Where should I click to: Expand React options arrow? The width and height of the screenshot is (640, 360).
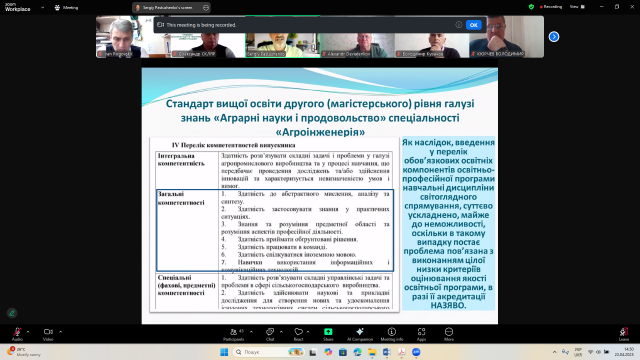[x=308, y=331]
